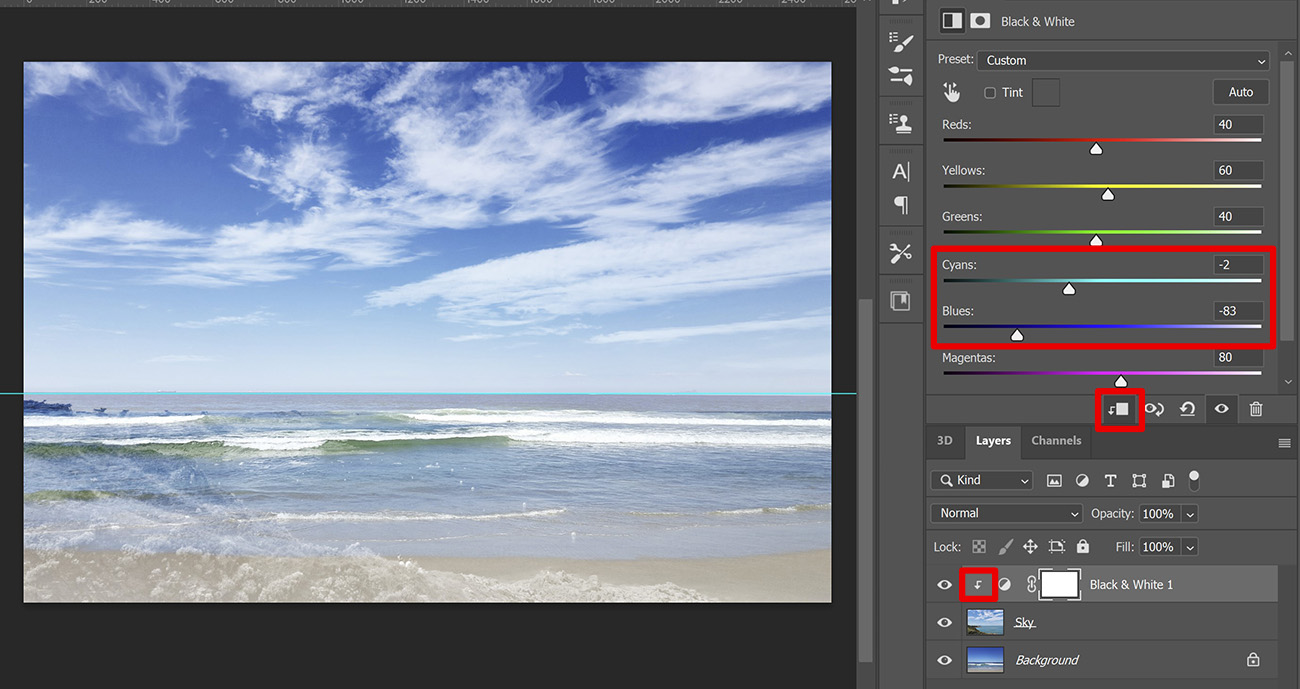Filter layers by smart objects icon
Screen dimensions: 1300x689
click(1168, 481)
